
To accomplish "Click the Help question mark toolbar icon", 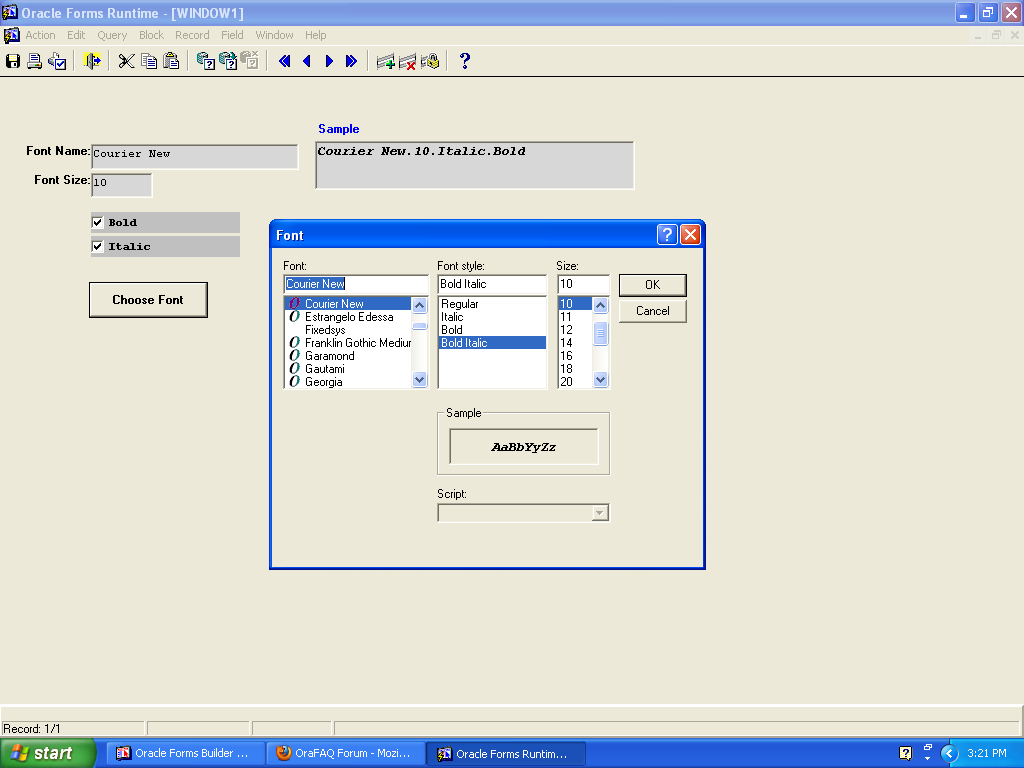I will click(464, 61).
